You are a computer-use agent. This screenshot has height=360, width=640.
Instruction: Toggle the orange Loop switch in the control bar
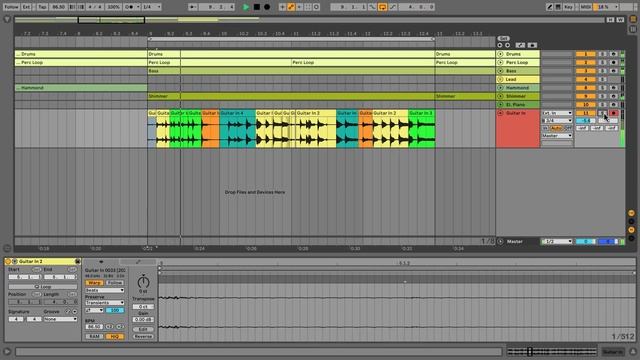point(382,7)
